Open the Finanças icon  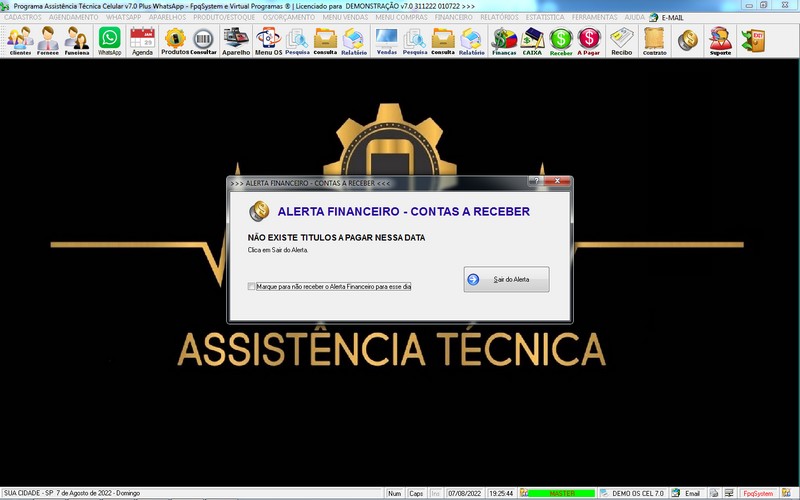point(504,41)
